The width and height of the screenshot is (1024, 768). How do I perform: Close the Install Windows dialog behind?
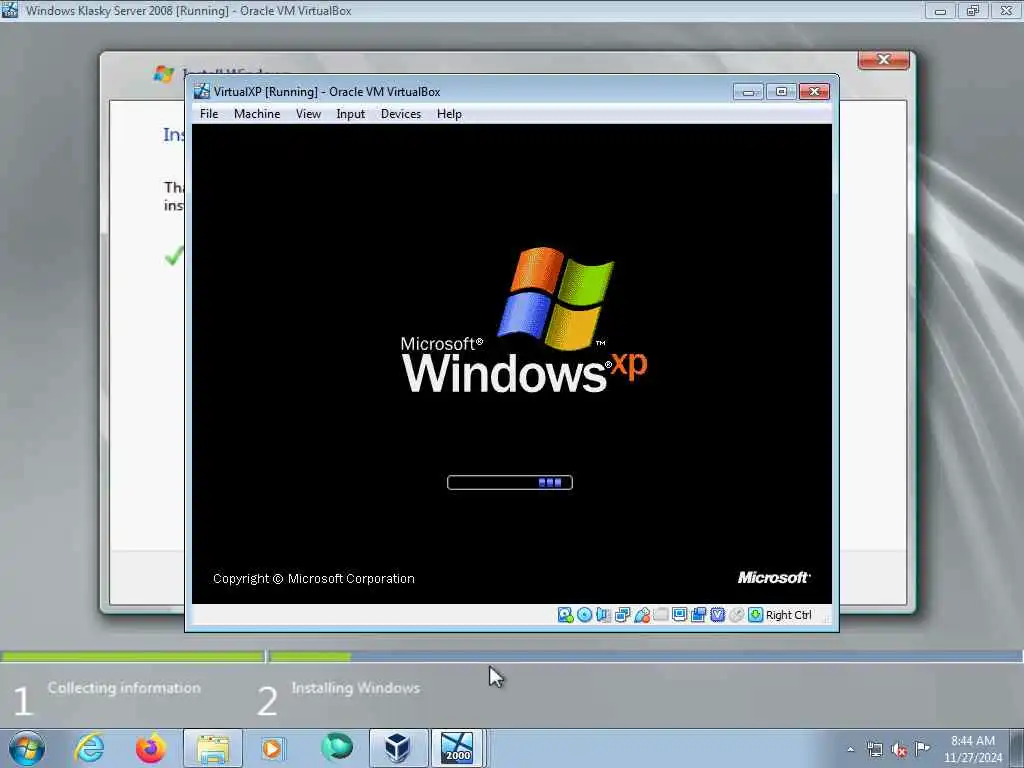[884, 59]
